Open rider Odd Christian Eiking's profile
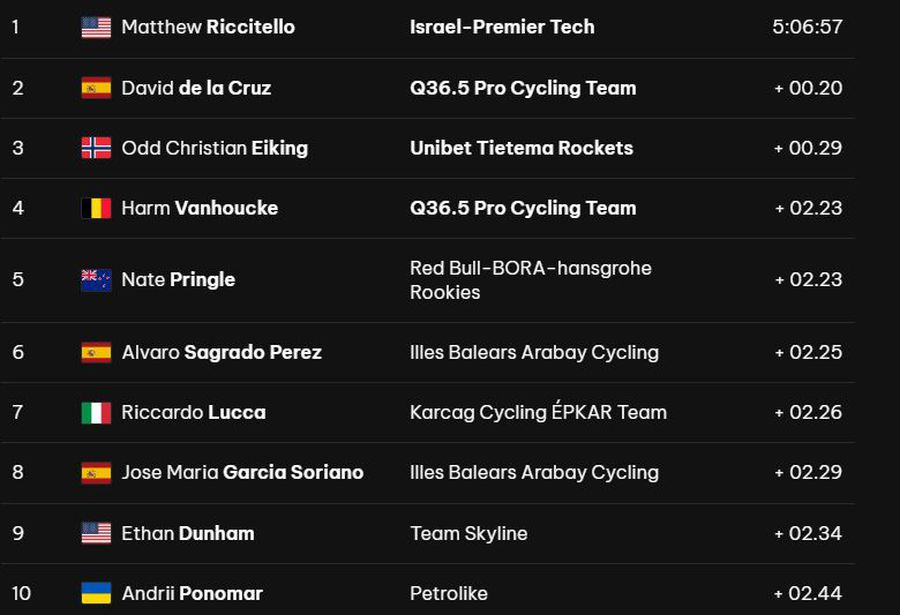 coord(214,148)
